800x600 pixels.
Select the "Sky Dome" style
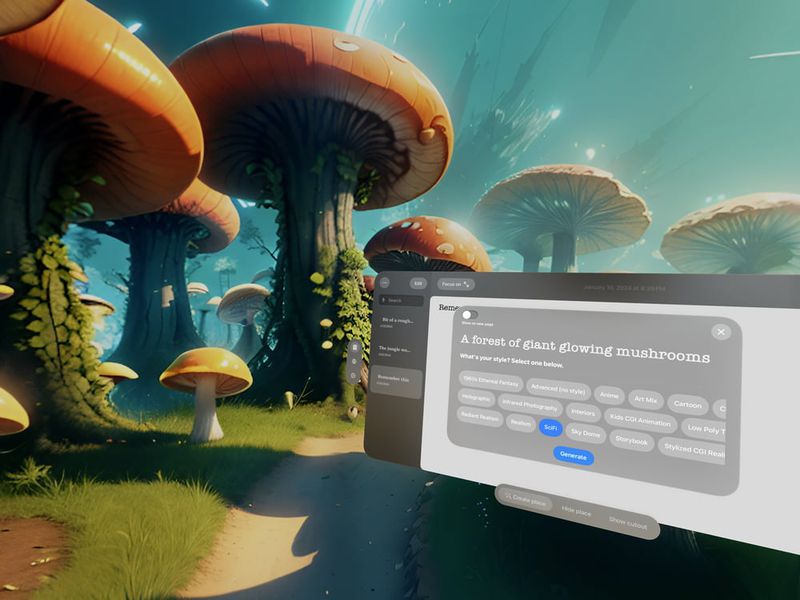pyautogui.click(x=586, y=431)
